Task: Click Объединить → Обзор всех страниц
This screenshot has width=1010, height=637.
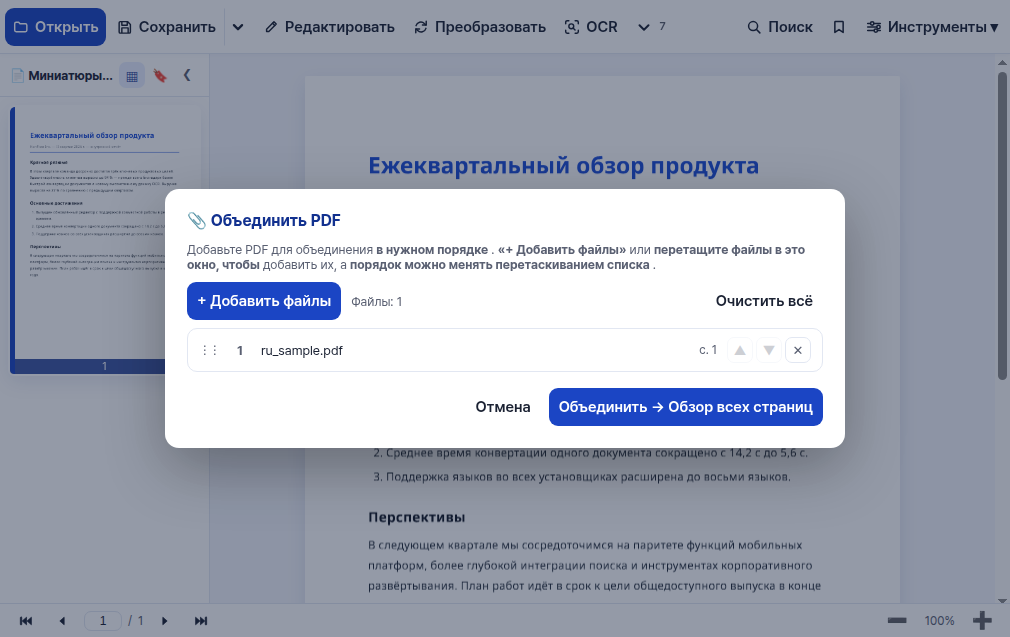Action: click(685, 407)
